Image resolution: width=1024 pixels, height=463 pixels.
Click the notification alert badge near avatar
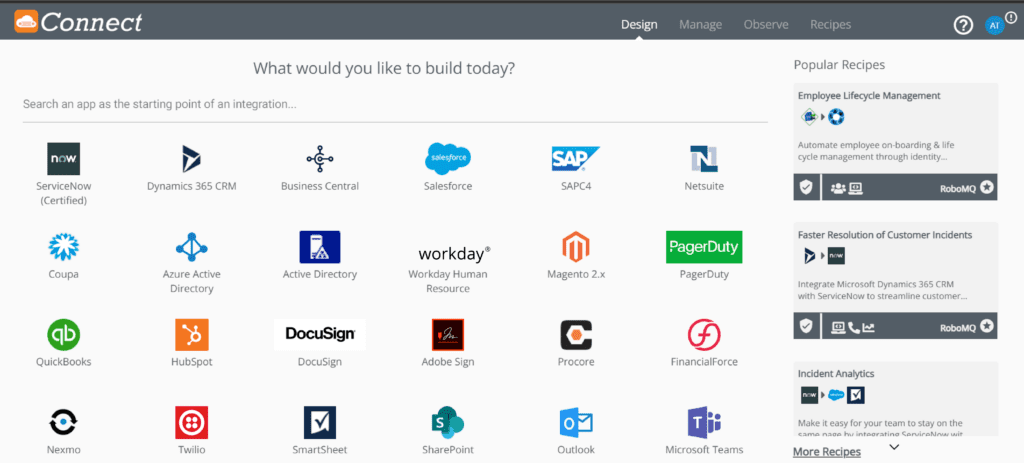(x=1011, y=18)
